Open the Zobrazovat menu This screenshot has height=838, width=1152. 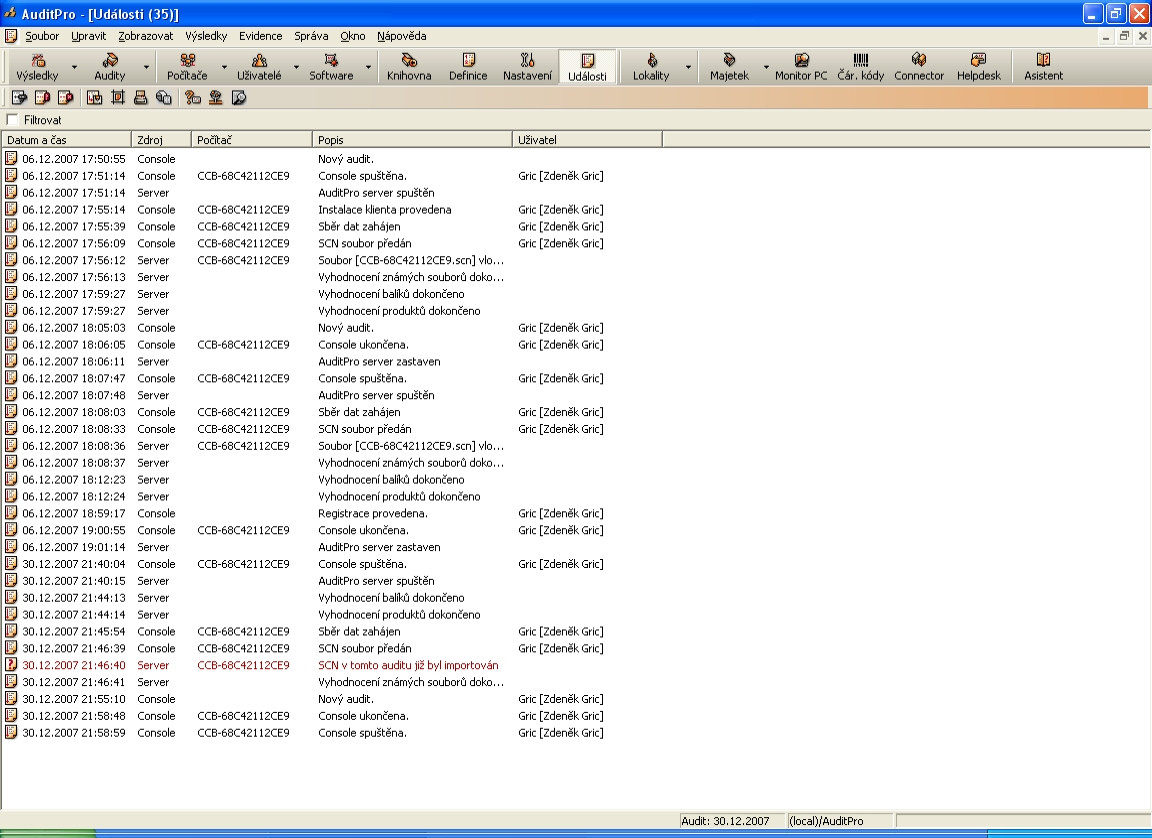pos(145,36)
